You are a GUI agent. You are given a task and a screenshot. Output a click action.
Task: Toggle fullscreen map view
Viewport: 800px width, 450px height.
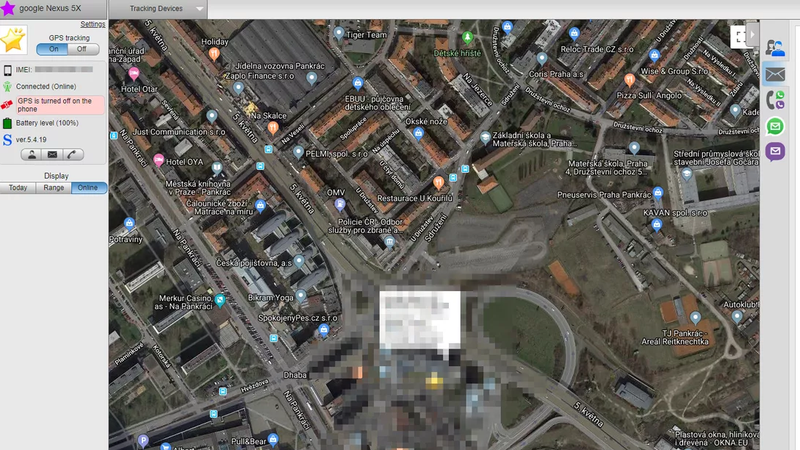(x=738, y=36)
